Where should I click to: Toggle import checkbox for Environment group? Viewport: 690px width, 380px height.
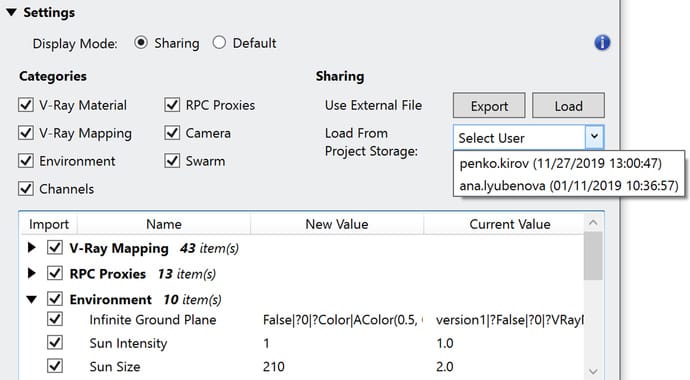click(x=55, y=299)
